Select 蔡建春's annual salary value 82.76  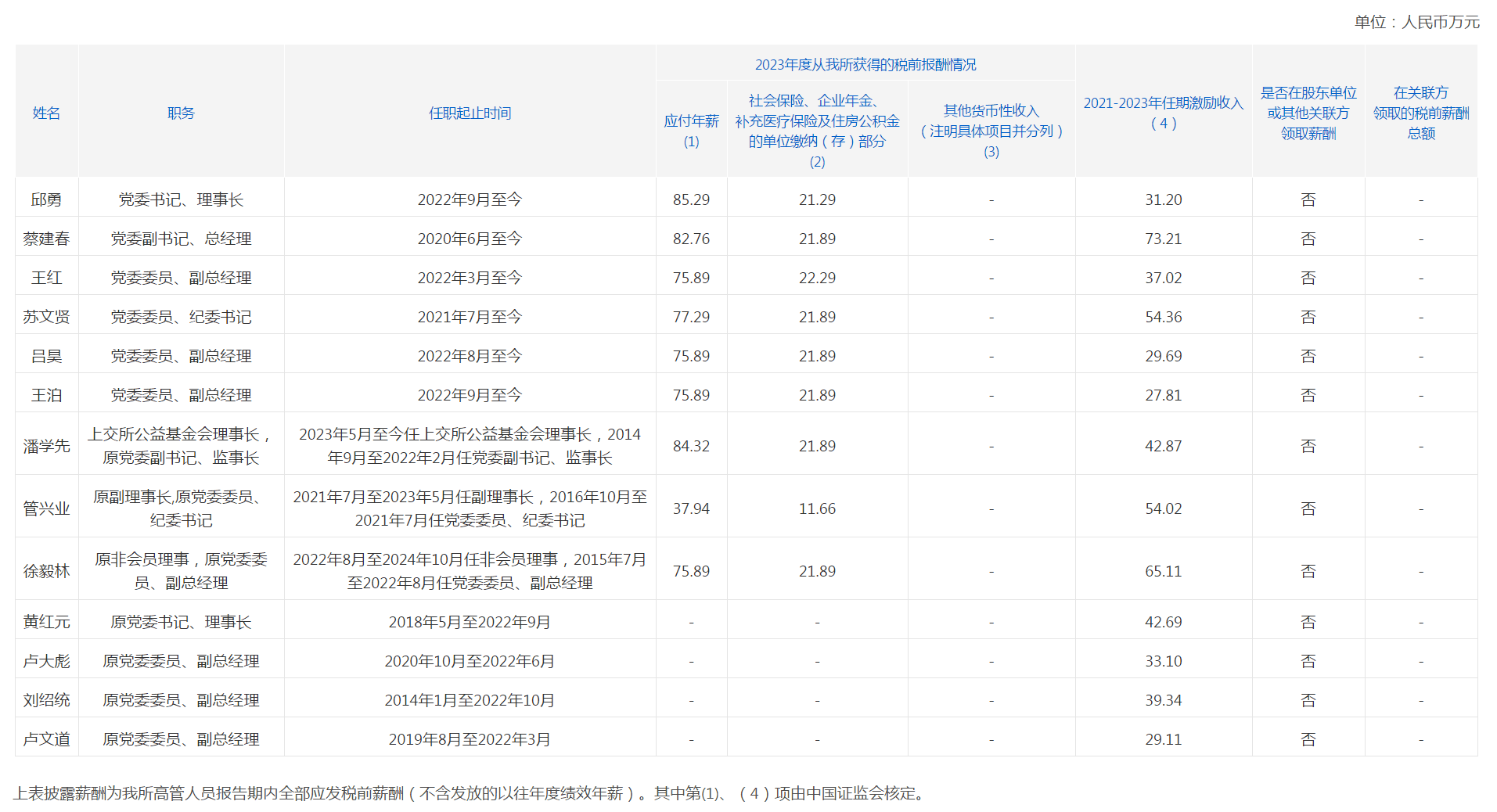(x=691, y=239)
